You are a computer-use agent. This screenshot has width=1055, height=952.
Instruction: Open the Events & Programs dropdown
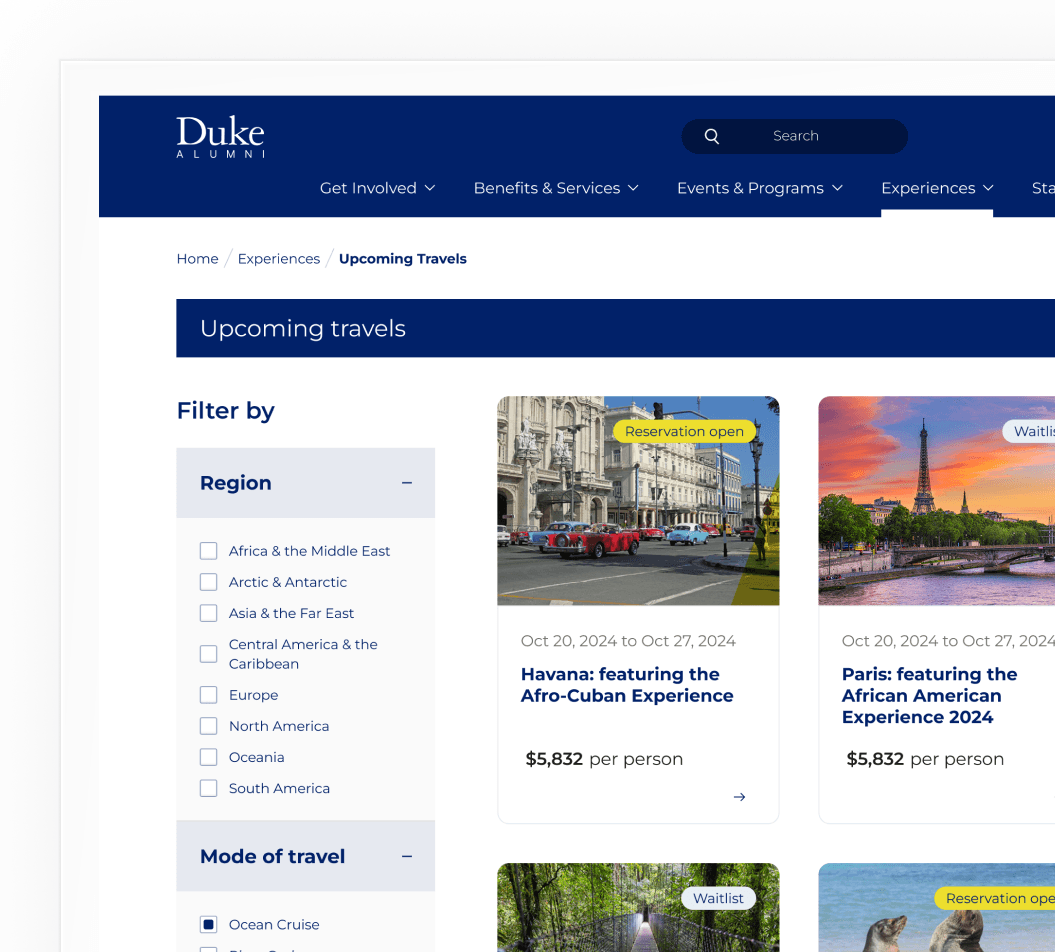(760, 188)
